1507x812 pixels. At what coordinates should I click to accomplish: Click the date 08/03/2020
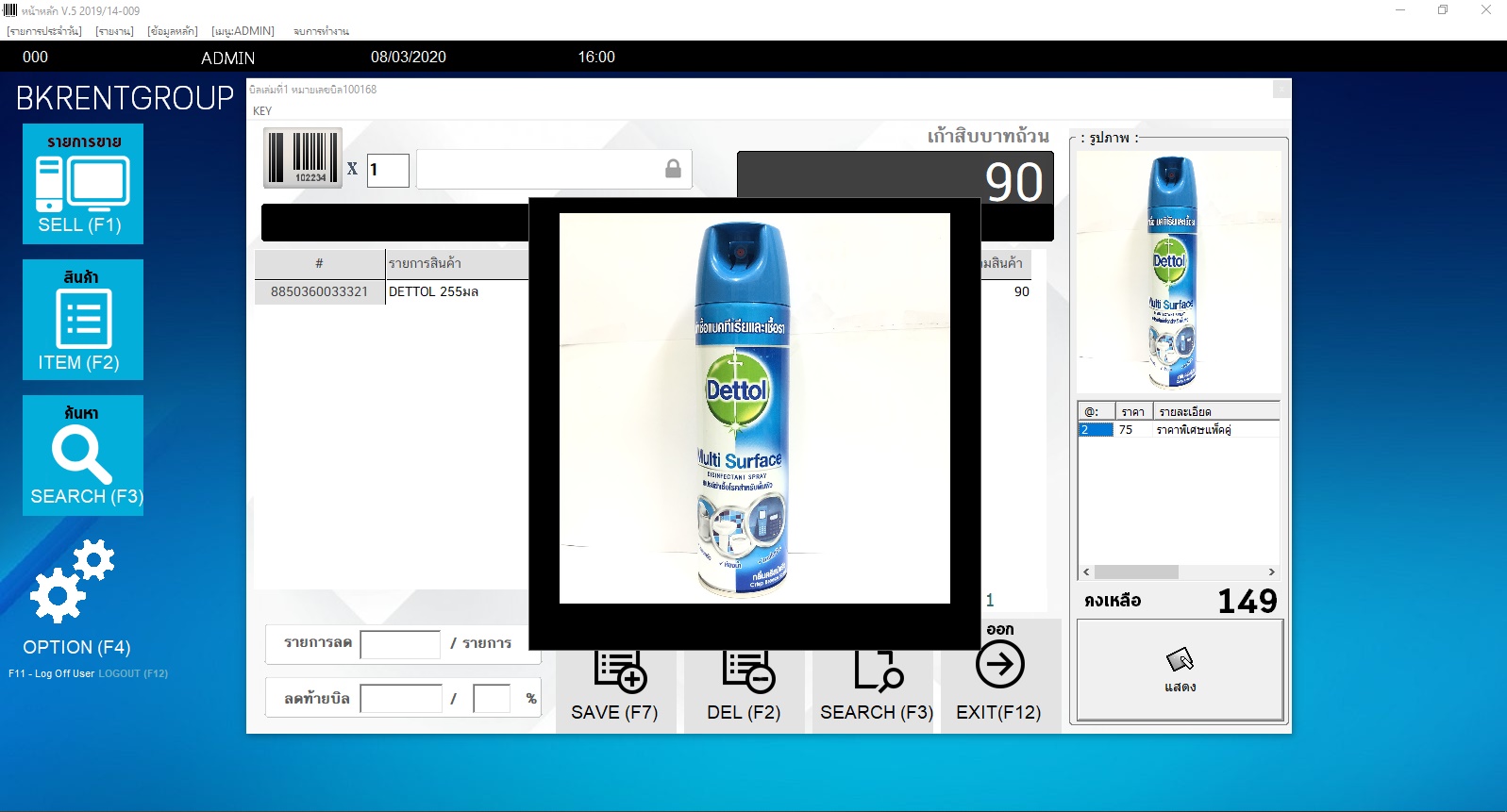tap(409, 57)
